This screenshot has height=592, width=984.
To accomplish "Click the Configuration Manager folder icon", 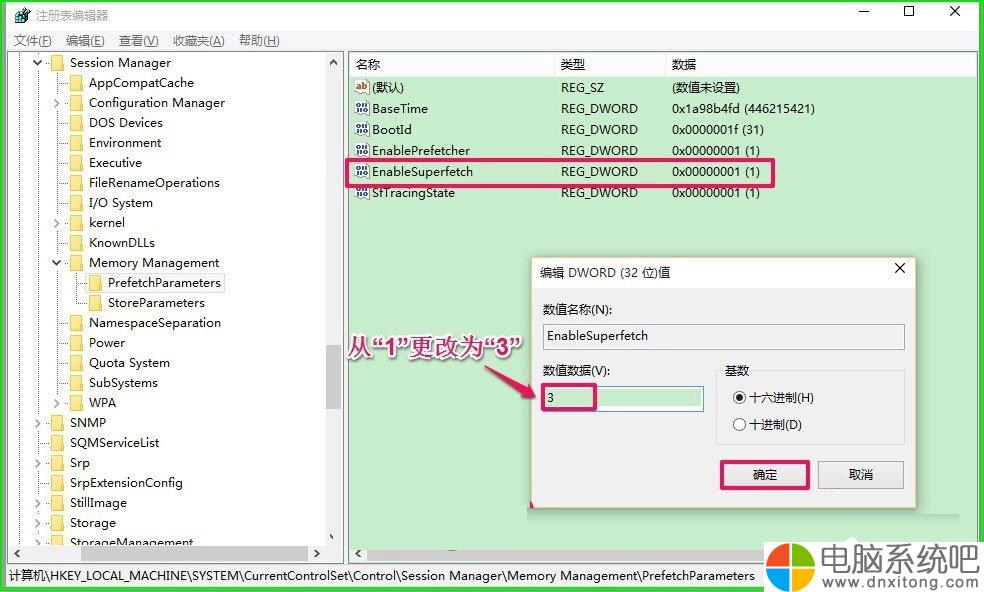I will tap(76, 102).
